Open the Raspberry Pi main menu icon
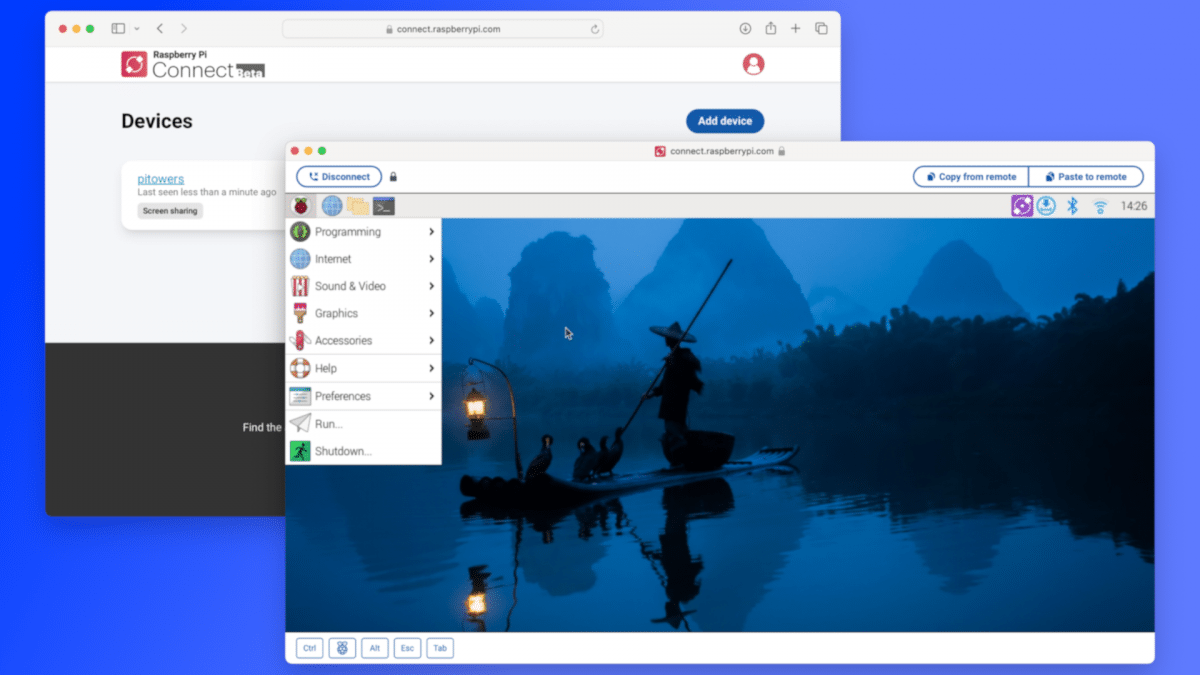Screen dimensions: 1200x675 point(300,206)
